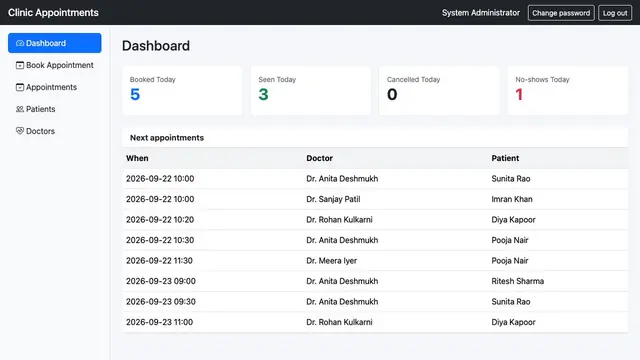Click the 2026-09-23 09:00 time cell
The image size is (640, 360).
pos(161,281)
